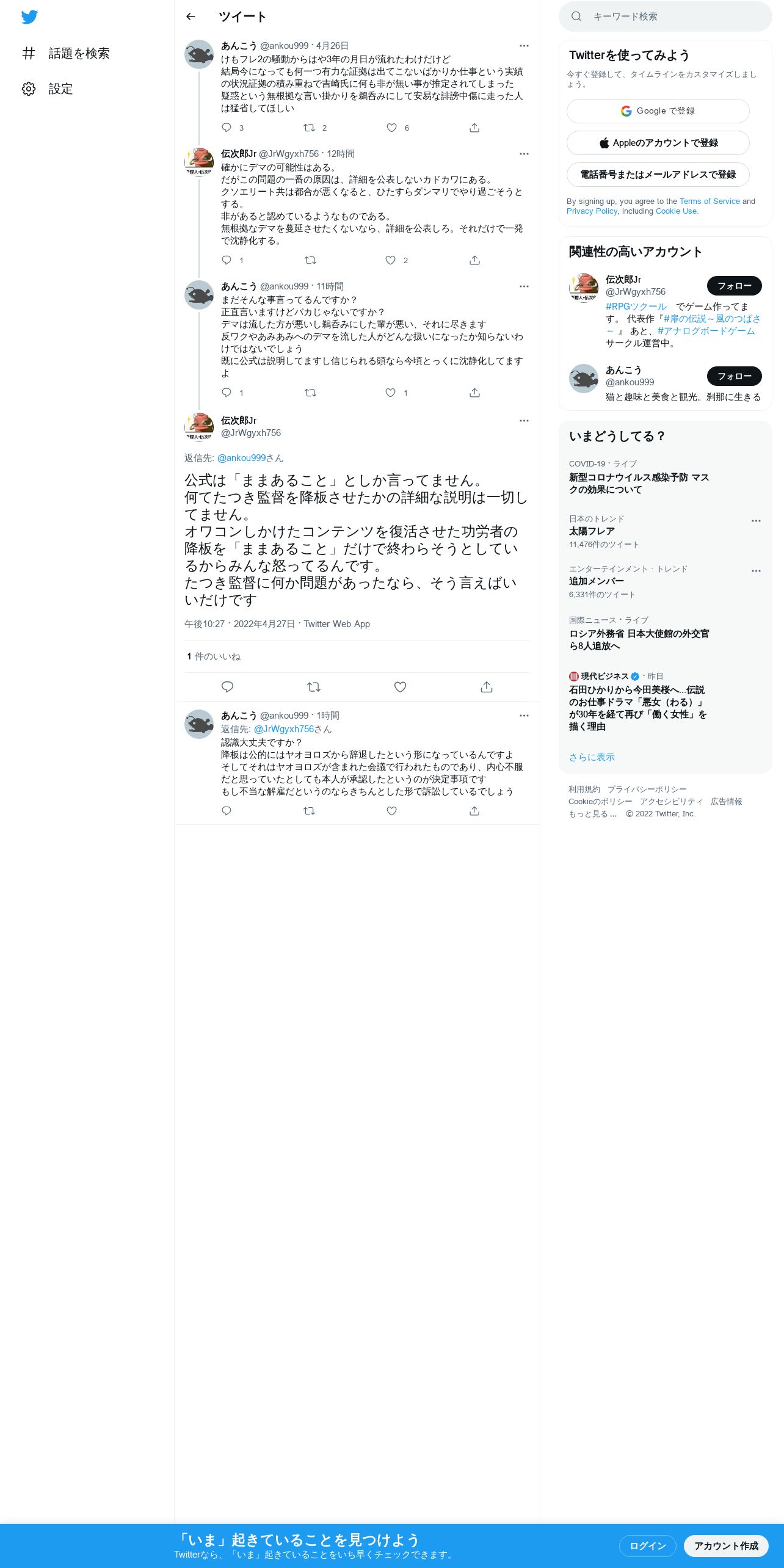Share the main tweet with share icon
Image resolution: width=784 pixels, height=1568 pixels.
click(x=487, y=687)
